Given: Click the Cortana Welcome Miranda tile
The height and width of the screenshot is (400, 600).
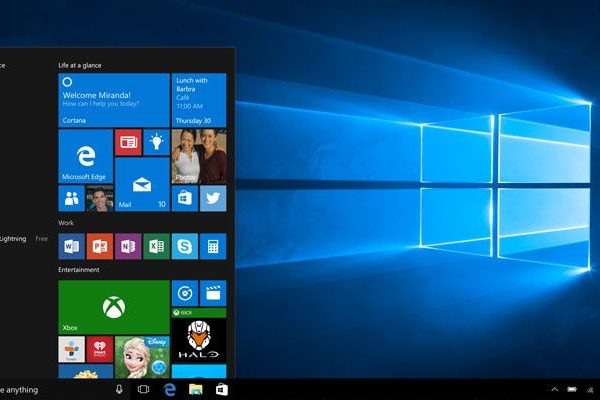Looking at the screenshot, I should pos(113,98).
